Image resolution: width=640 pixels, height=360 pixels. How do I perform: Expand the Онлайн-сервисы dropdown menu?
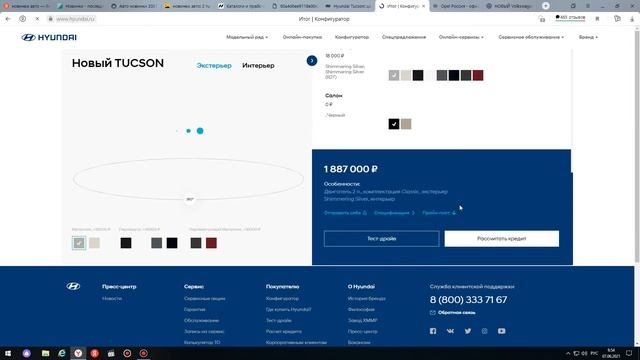(x=461, y=37)
